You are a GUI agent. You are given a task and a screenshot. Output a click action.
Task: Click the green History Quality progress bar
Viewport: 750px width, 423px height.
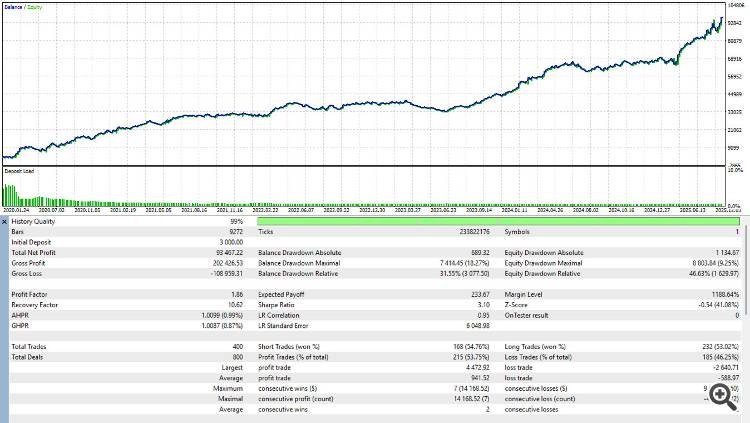pos(498,222)
